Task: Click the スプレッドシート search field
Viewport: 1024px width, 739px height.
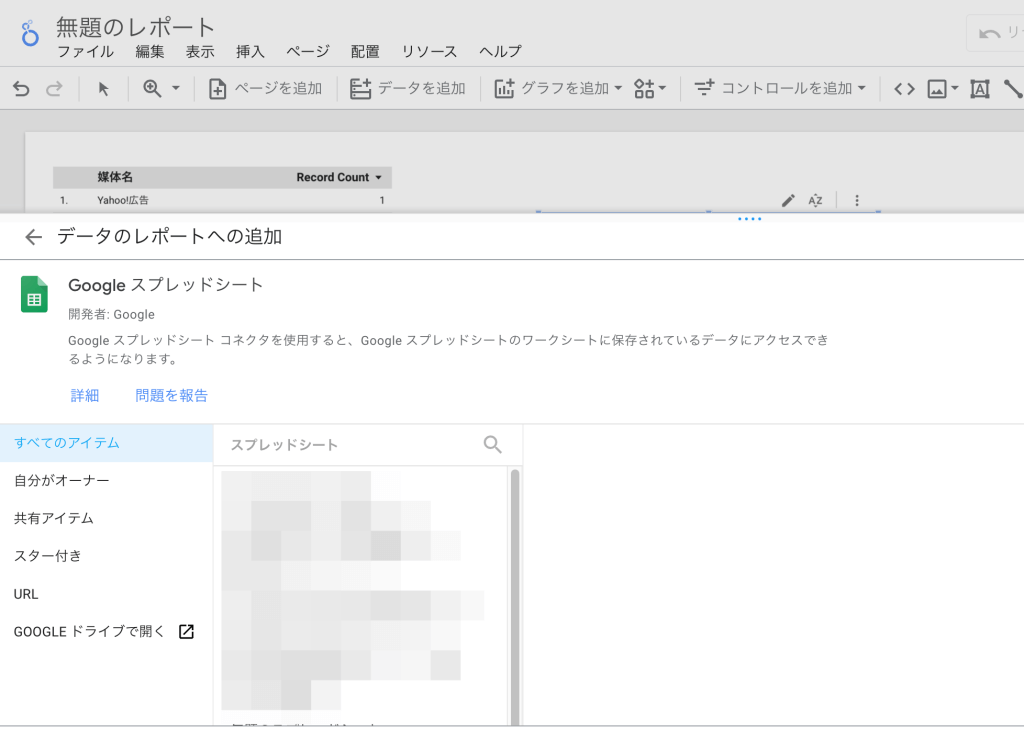Action: [x=353, y=445]
